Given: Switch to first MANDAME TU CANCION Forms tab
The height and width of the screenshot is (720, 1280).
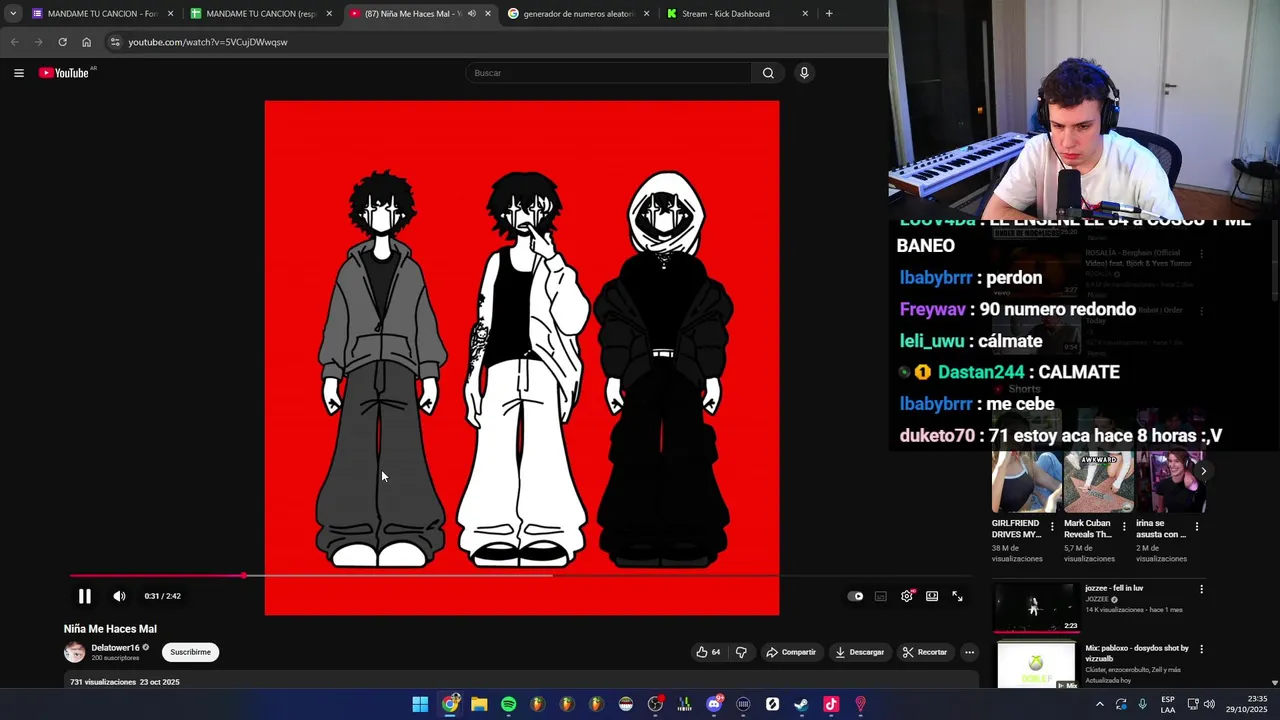Looking at the screenshot, I should [103, 14].
